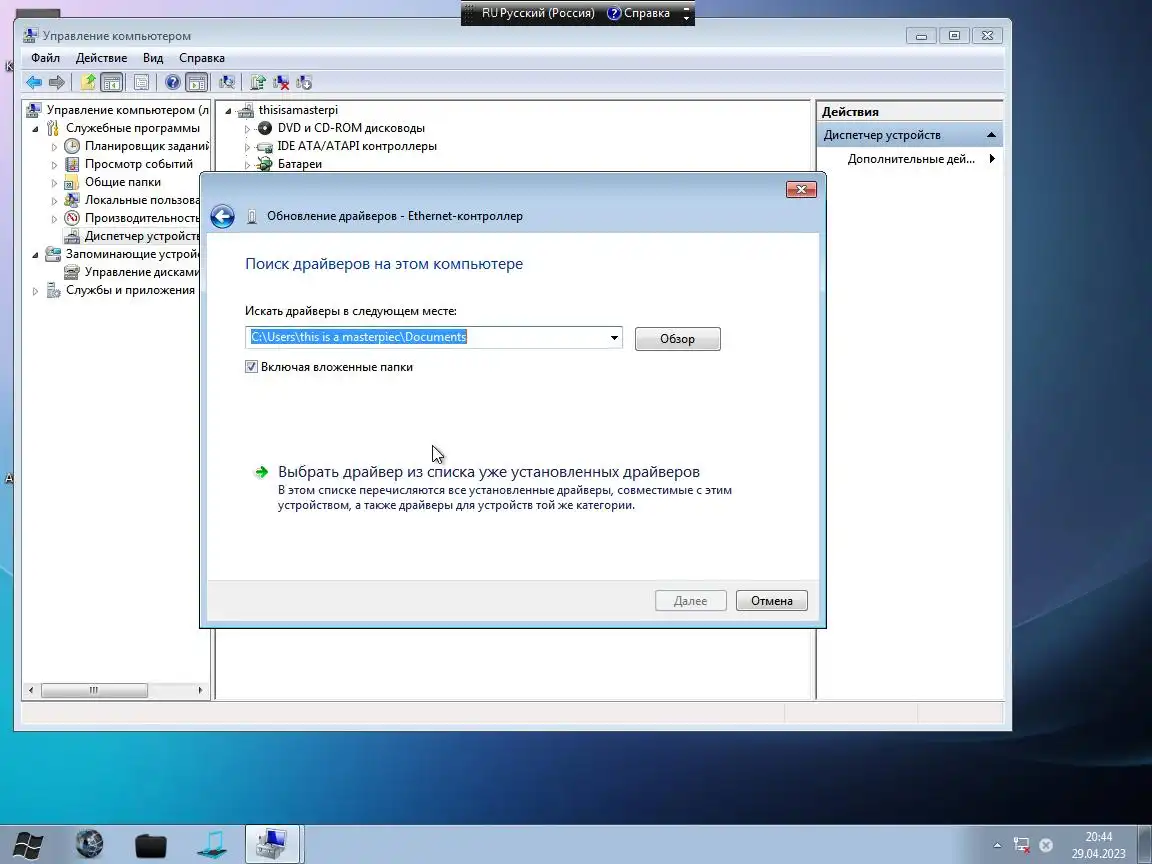Open the Файл menu
1152x864 pixels.
click(x=46, y=58)
